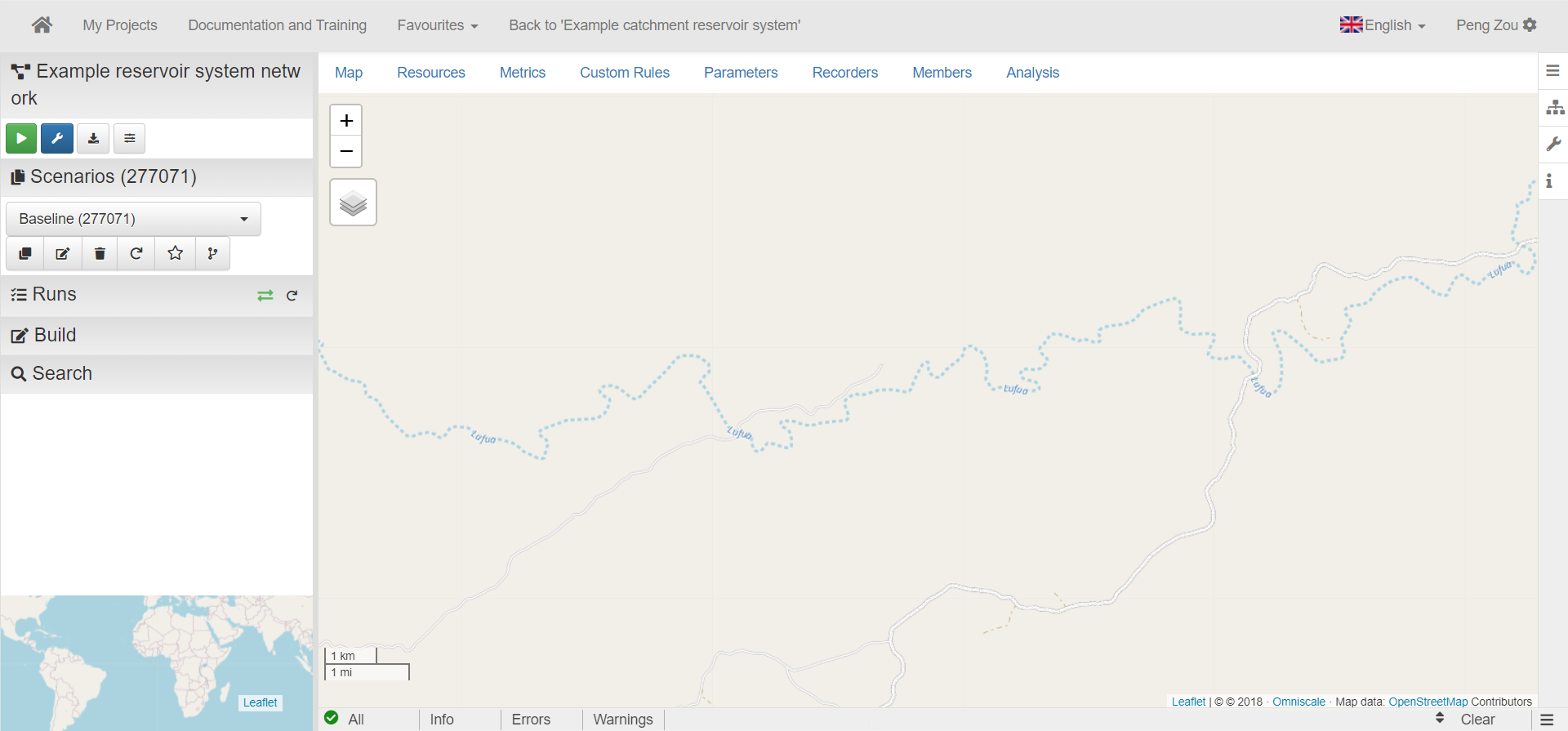The width and height of the screenshot is (1568, 731).
Task: Expand the Favourites menu
Action: [437, 25]
